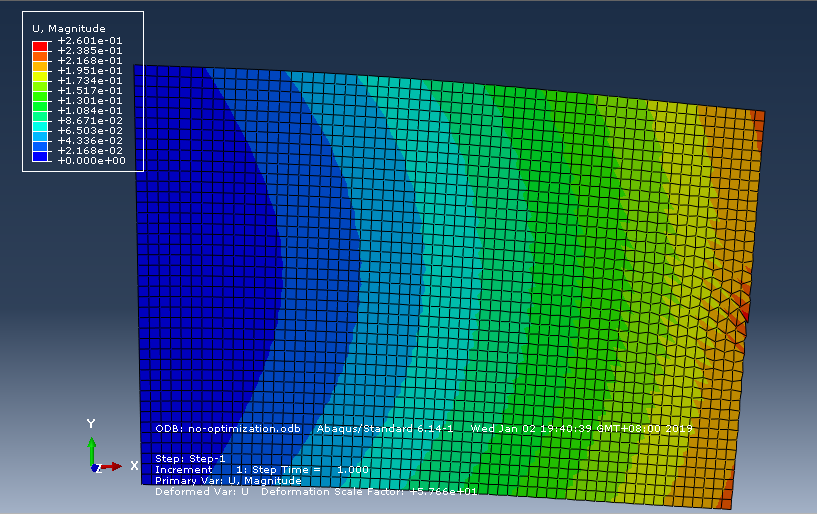Click the dark blue bottom legend swatch
The image size is (817, 515).
tap(40, 156)
